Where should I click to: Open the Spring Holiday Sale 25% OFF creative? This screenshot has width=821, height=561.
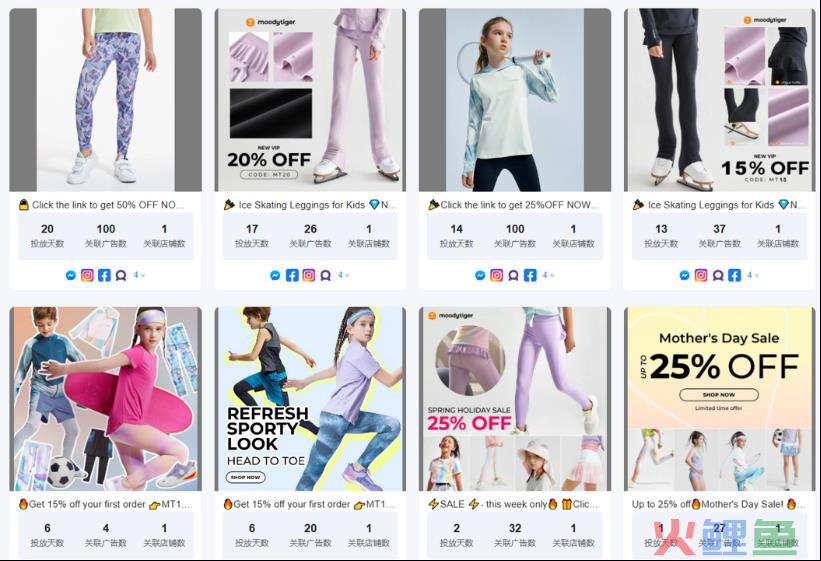[515, 399]
